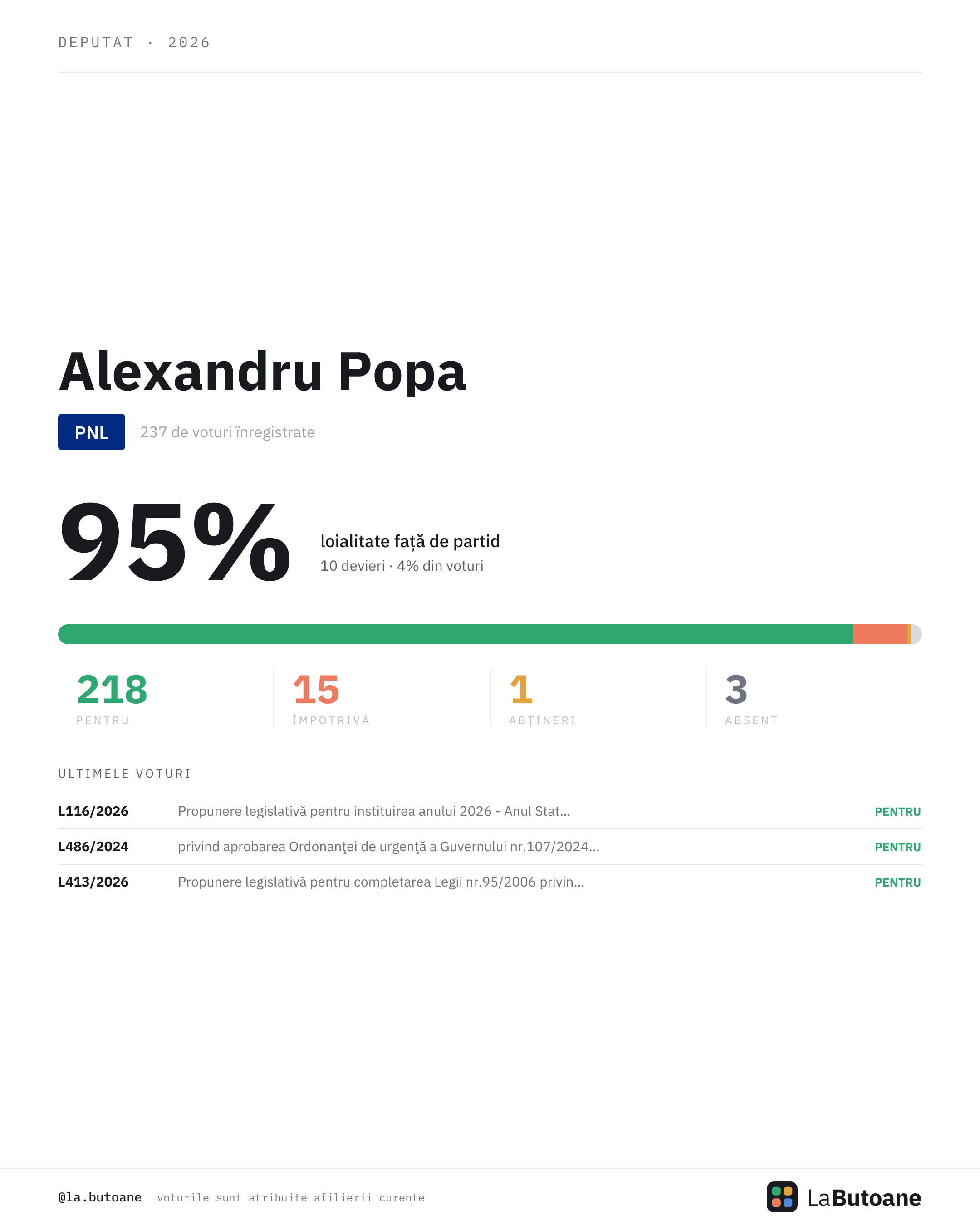Click the PNL party badge

coord(92,432)
